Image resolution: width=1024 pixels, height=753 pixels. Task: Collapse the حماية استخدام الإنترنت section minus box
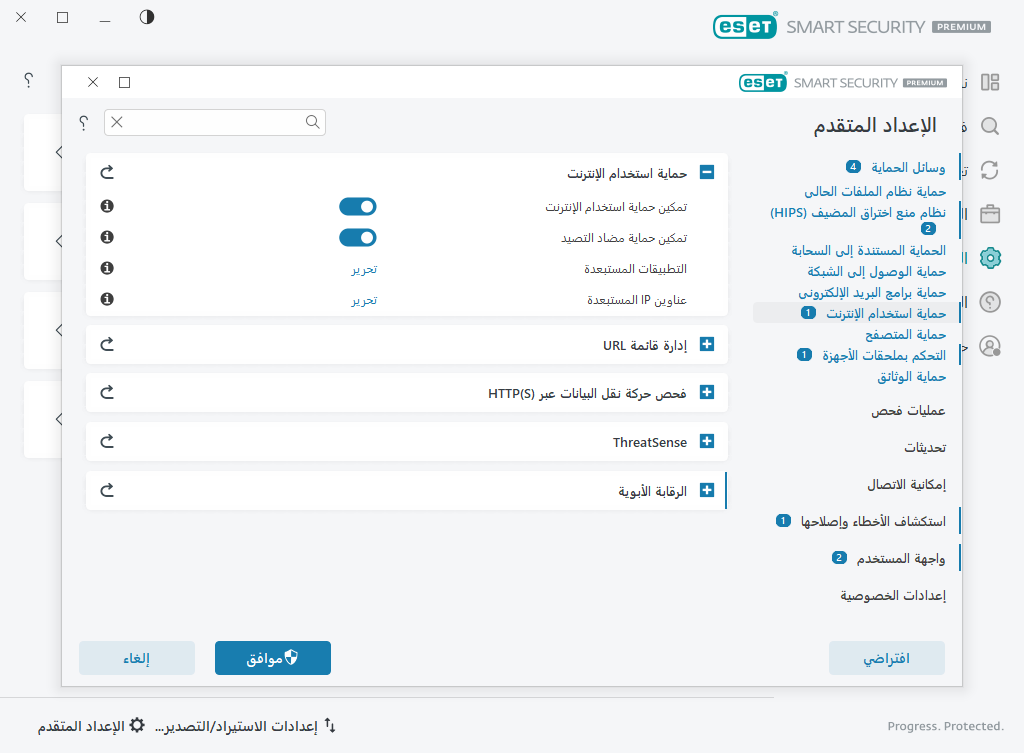707,172
